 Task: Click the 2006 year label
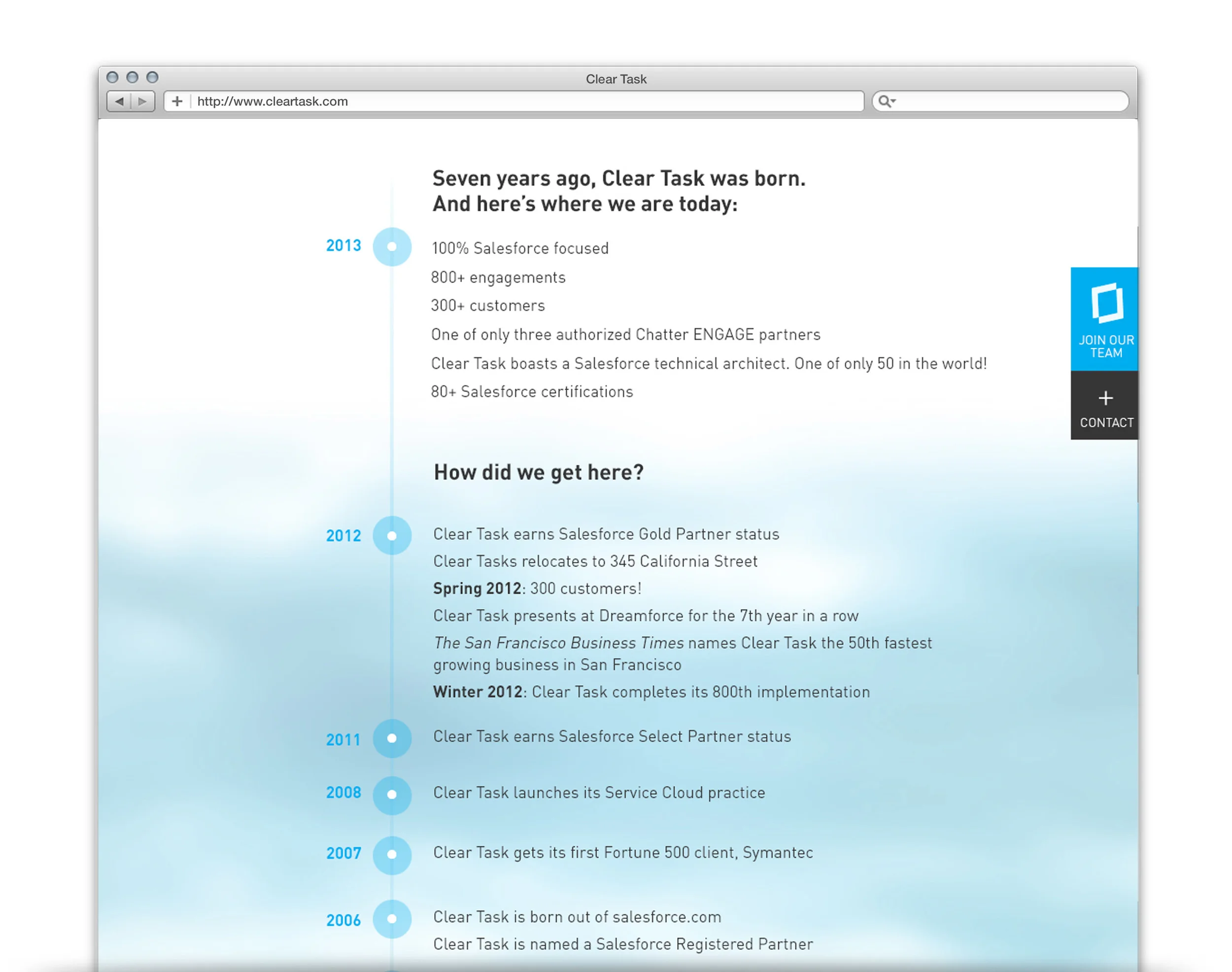343,920
